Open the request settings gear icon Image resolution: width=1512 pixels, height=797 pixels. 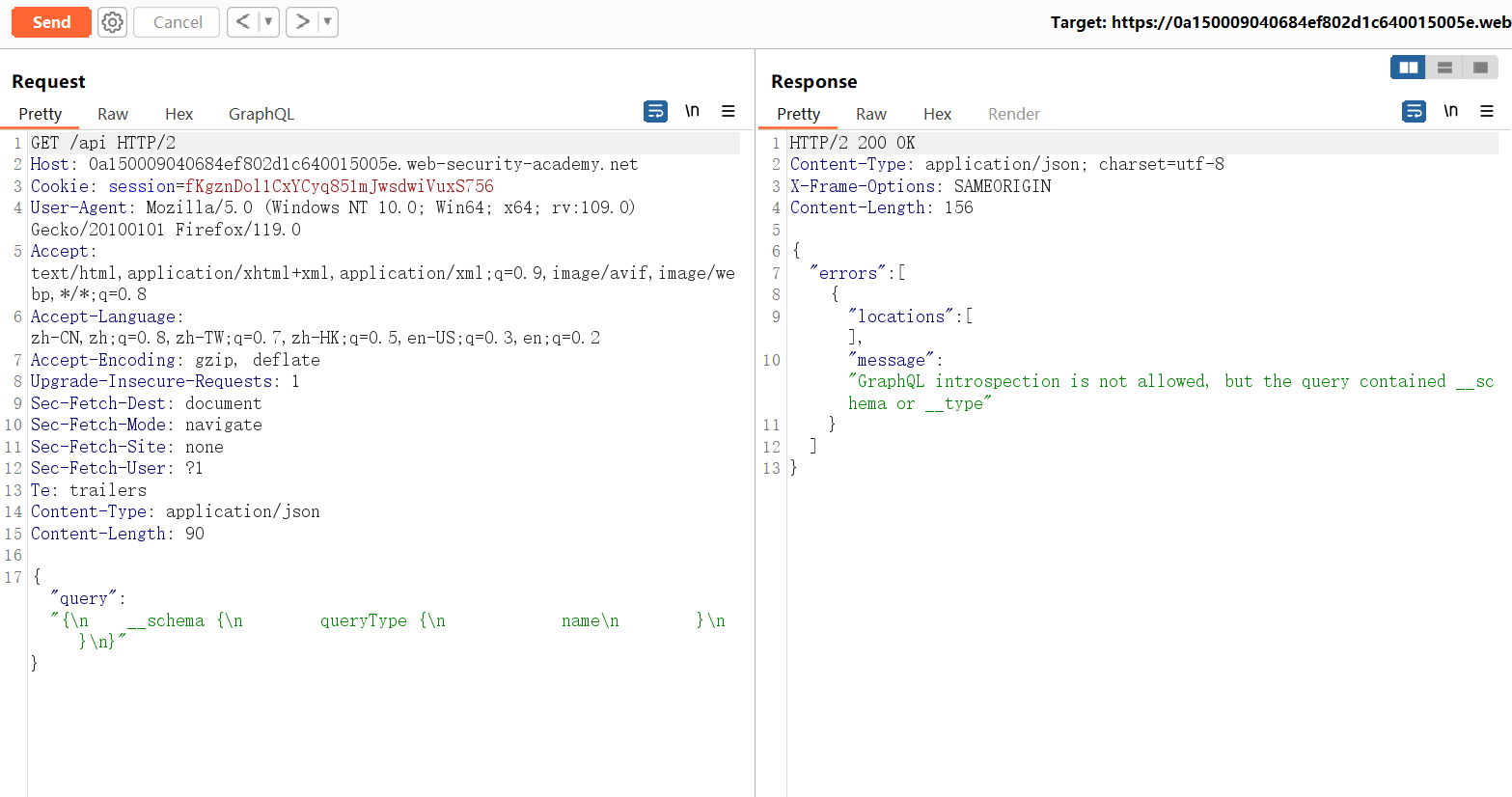[x=113, y=22]
